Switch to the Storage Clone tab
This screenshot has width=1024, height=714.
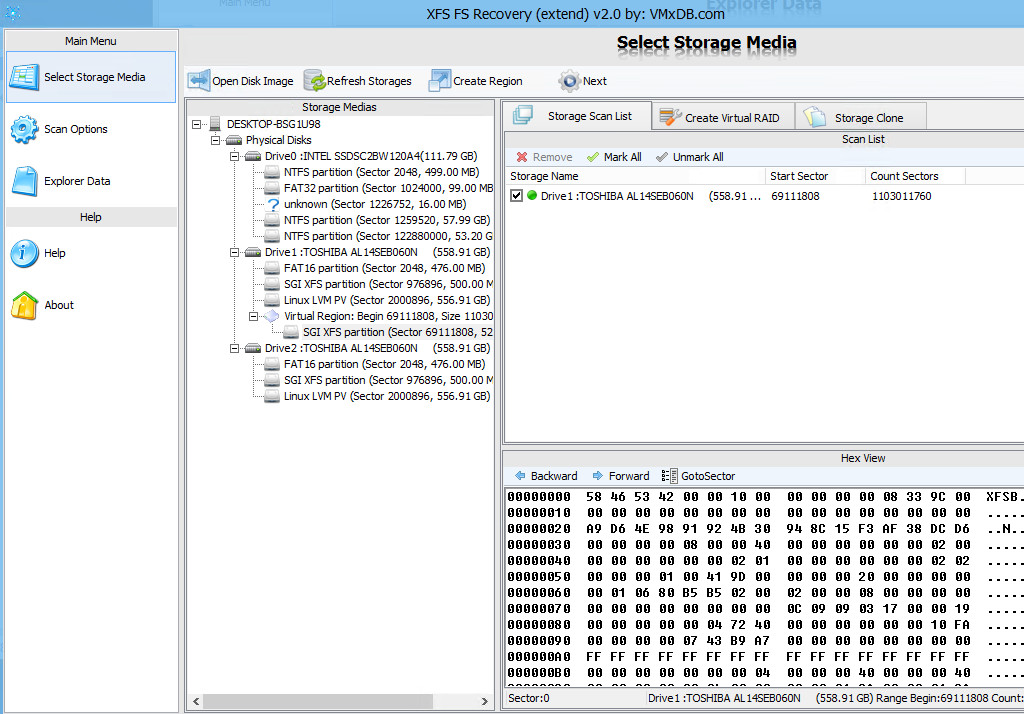(x=861, y=117)
